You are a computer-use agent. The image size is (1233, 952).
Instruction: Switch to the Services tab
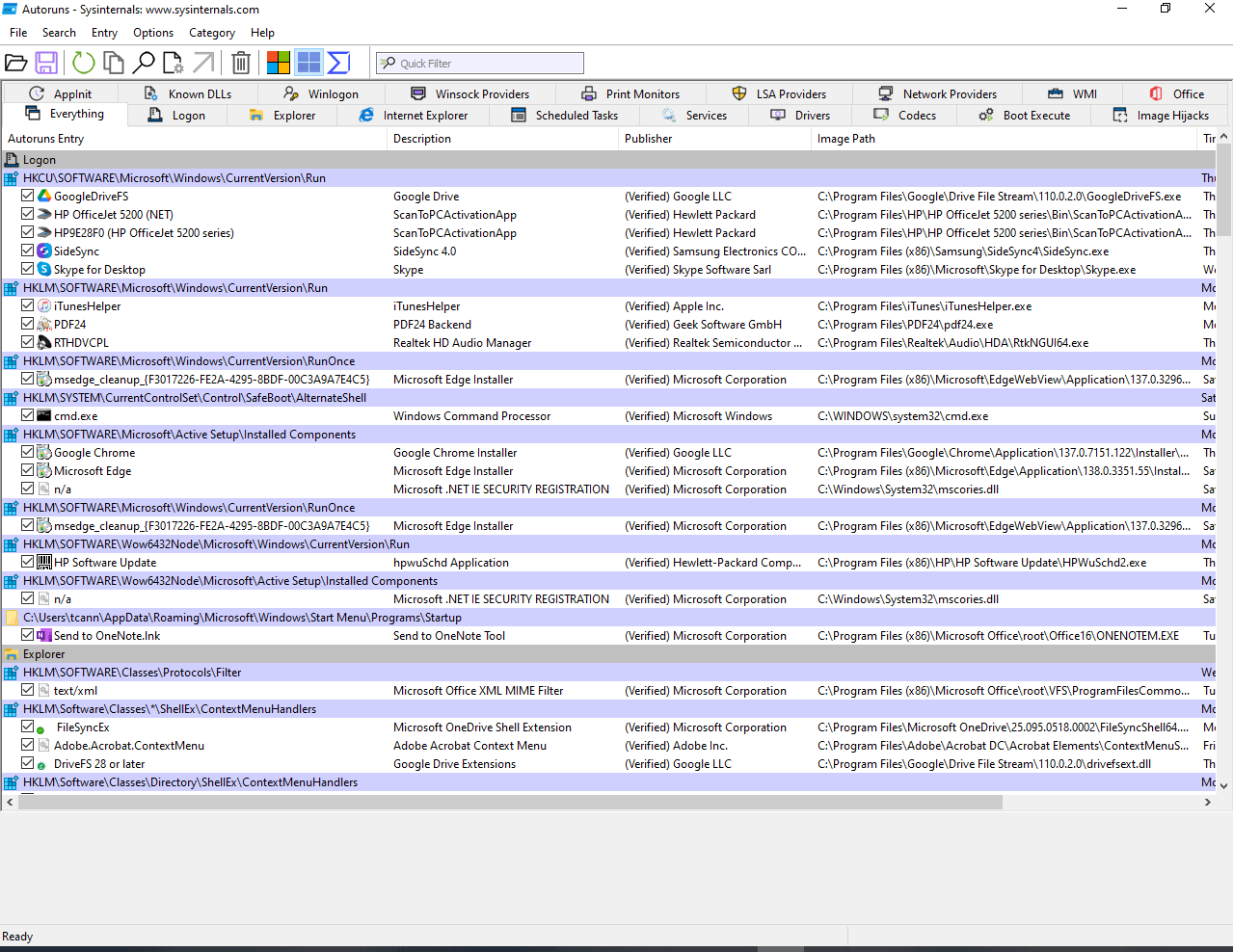(x=694, y=115)
